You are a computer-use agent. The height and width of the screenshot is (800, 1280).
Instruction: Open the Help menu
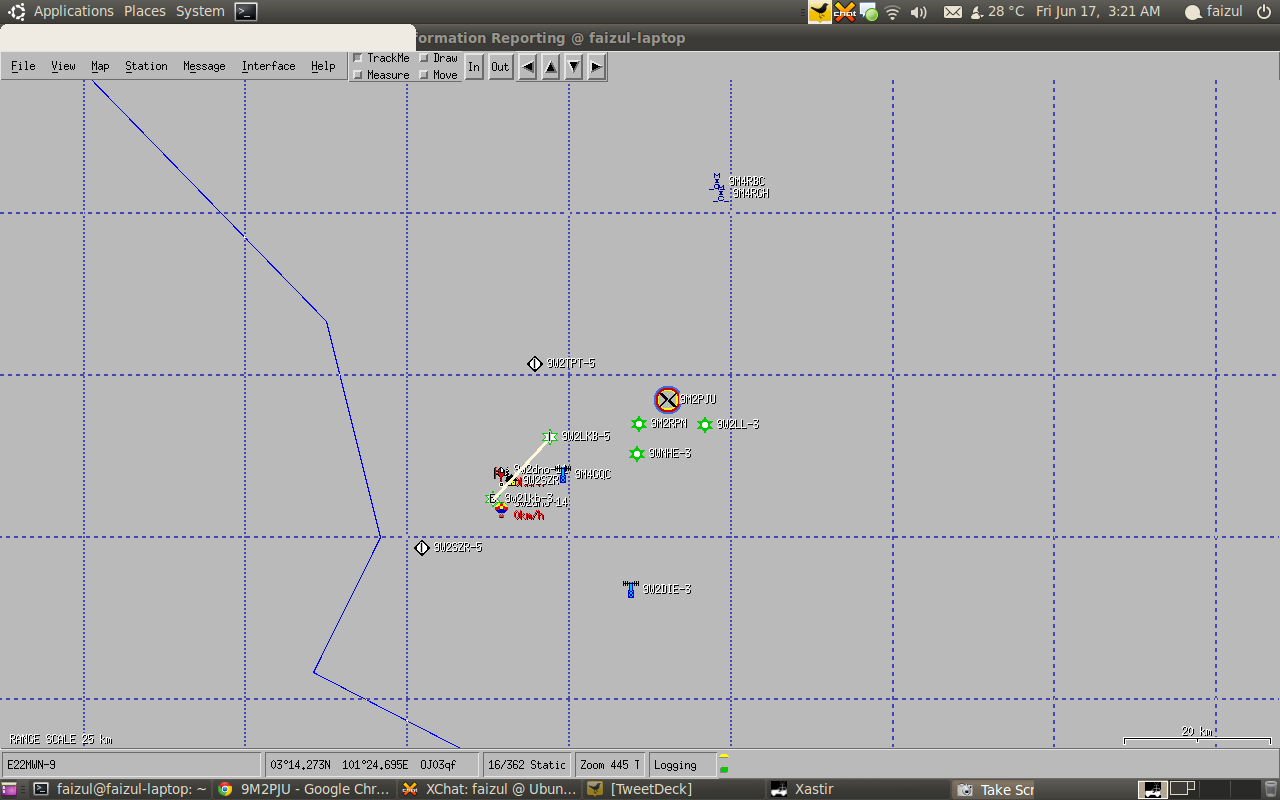coord(323,66)
